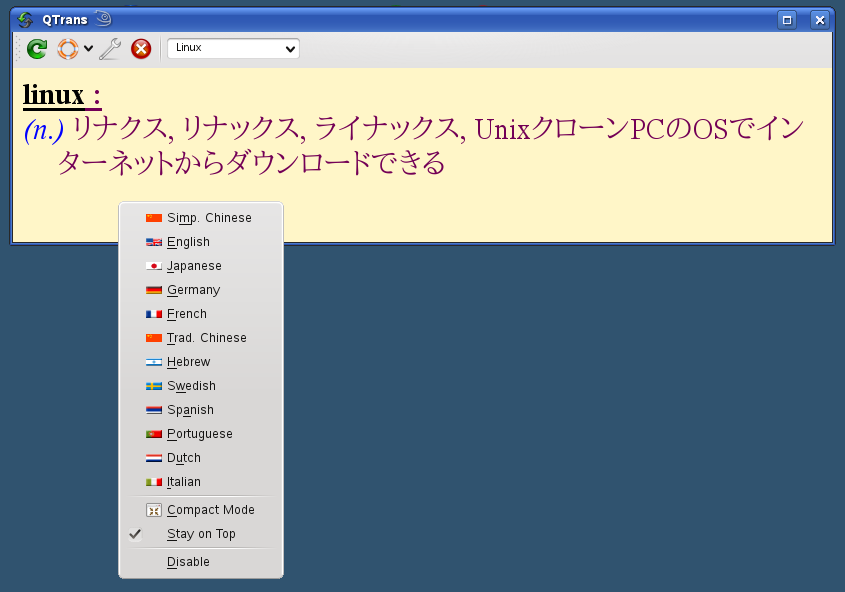Toggle the Stay on Top option

(201, 534)
